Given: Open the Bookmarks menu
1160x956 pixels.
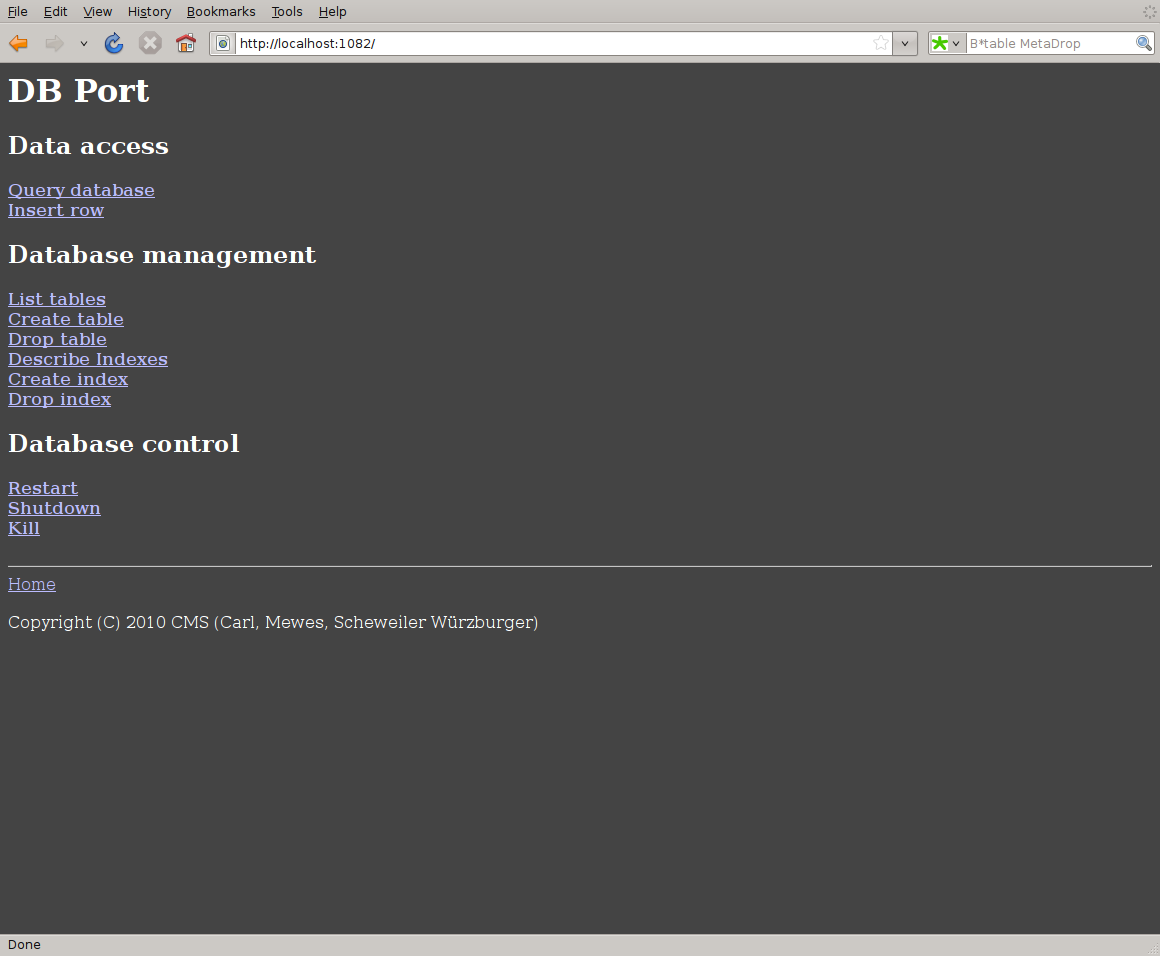Looking at the screenshot, I should tap(221, 12).
